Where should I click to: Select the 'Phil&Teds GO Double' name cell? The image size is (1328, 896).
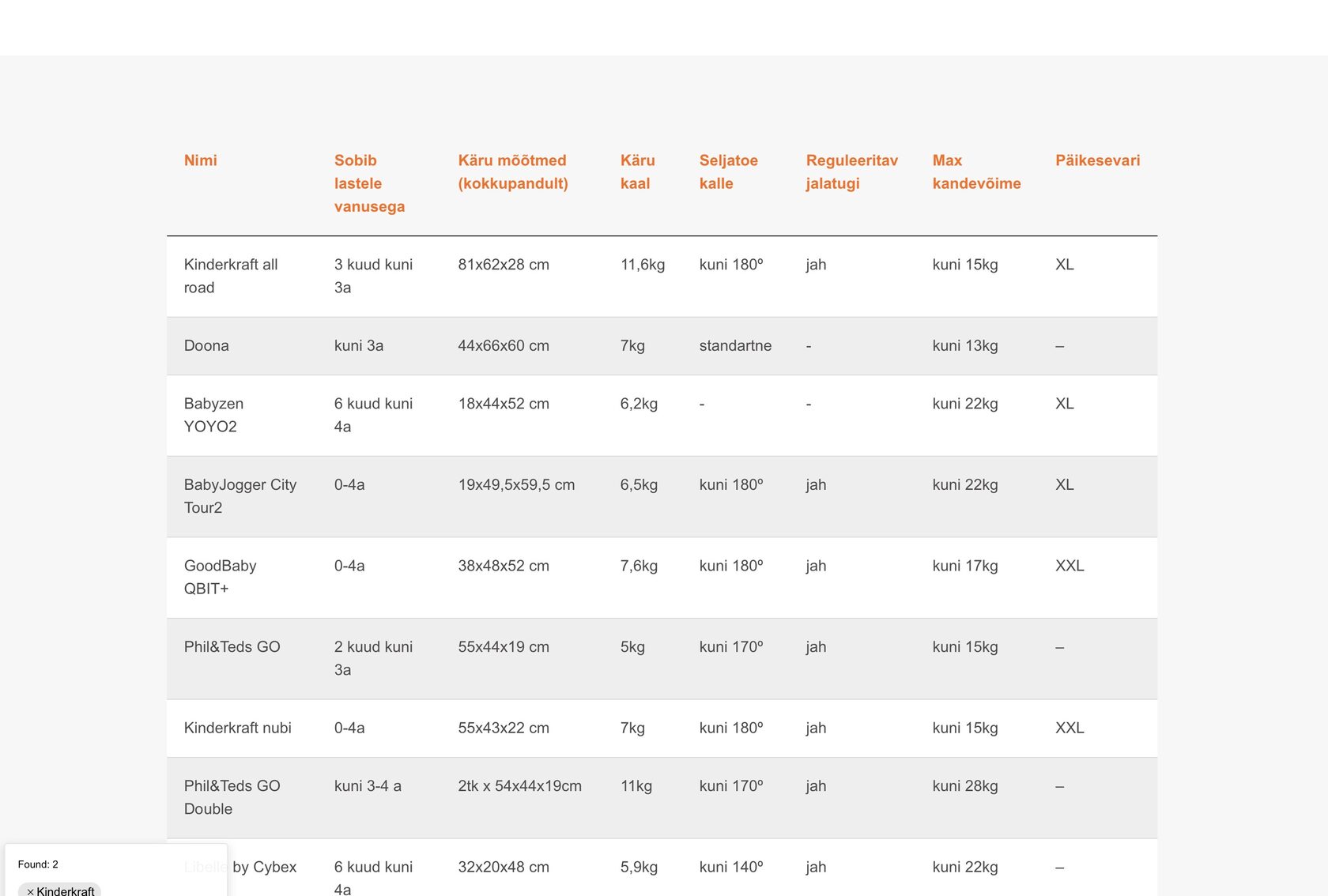[x=232, y=797]
